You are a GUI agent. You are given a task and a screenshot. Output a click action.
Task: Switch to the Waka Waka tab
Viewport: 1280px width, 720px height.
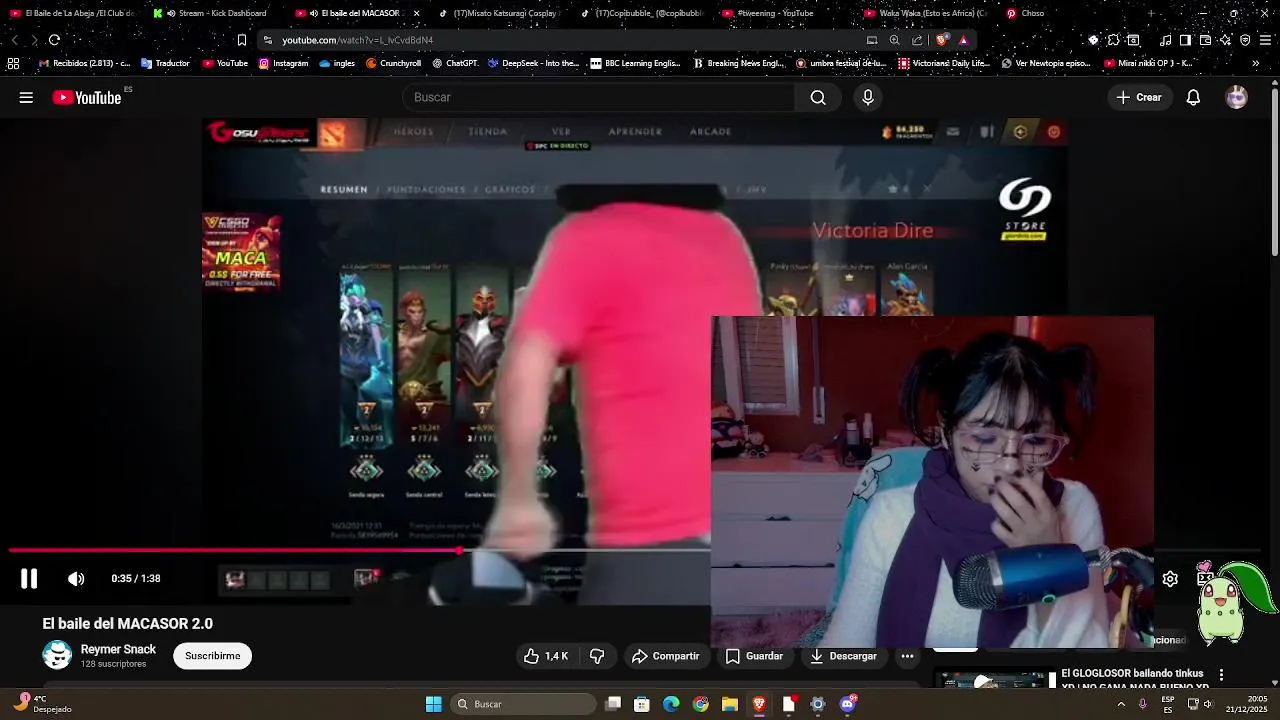tap(928, 13)
